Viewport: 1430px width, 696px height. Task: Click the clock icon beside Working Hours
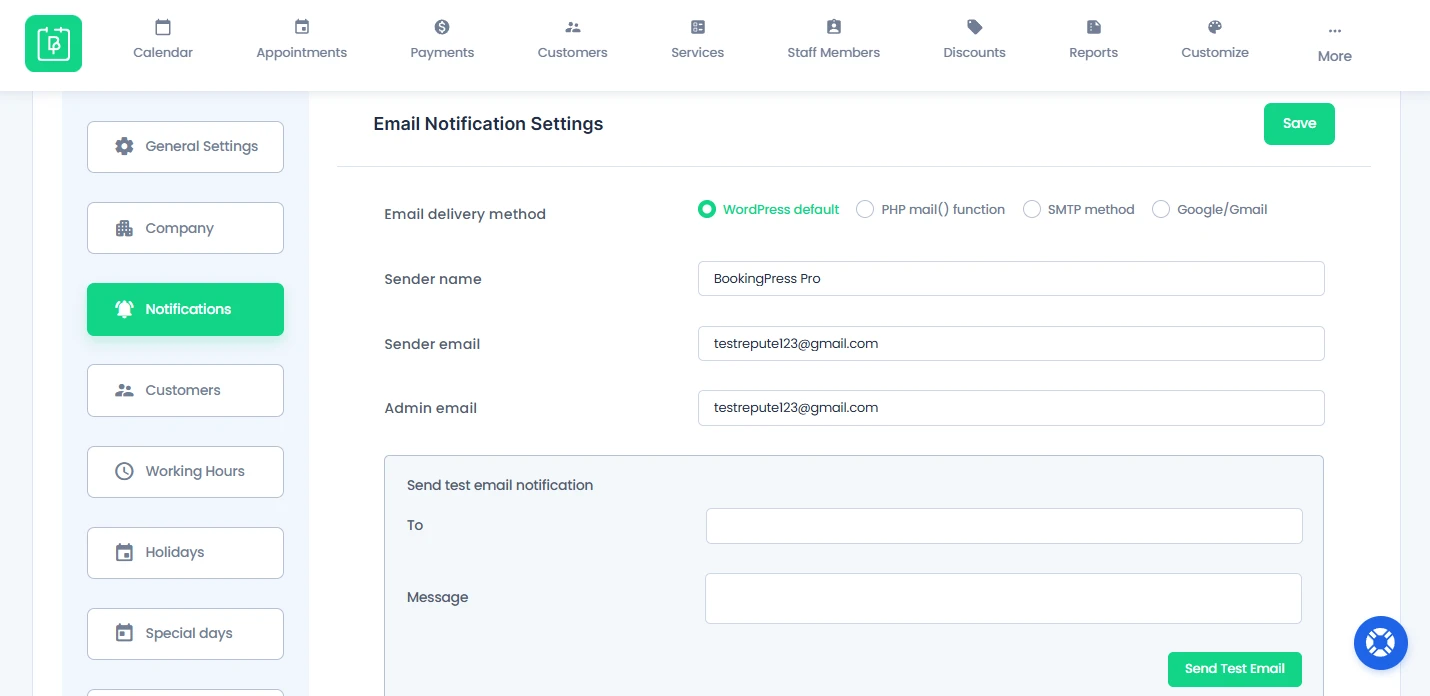(x=124, y=471)
